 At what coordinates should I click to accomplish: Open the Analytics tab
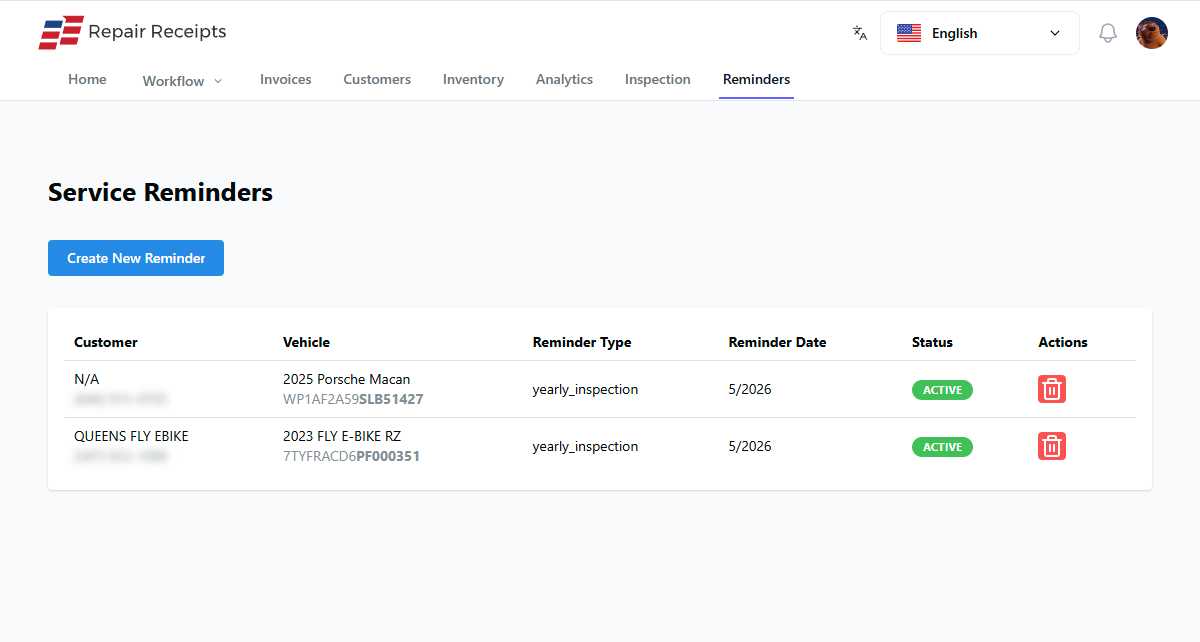[564, 79]
